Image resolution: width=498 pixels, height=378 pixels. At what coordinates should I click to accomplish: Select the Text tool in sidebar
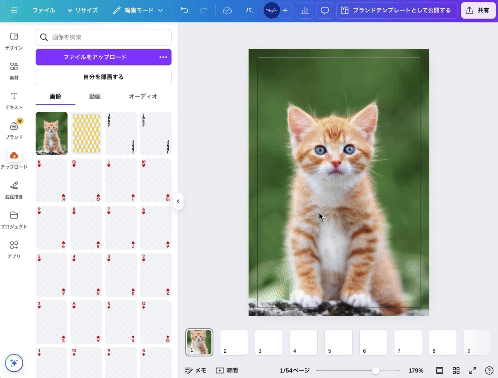tap(14, 100)
